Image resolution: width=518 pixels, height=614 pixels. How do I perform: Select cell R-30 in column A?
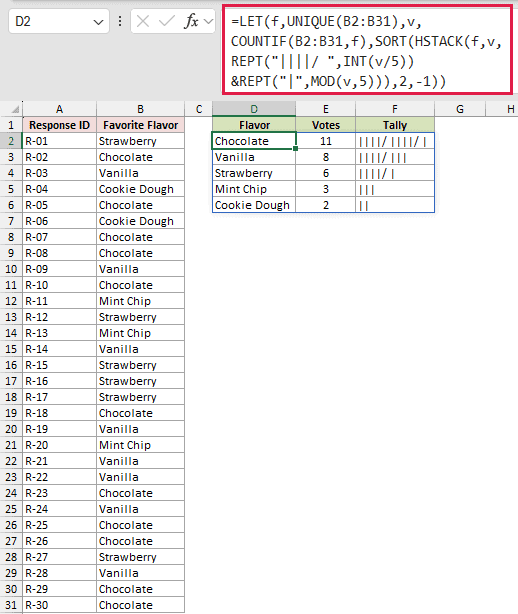60,605
